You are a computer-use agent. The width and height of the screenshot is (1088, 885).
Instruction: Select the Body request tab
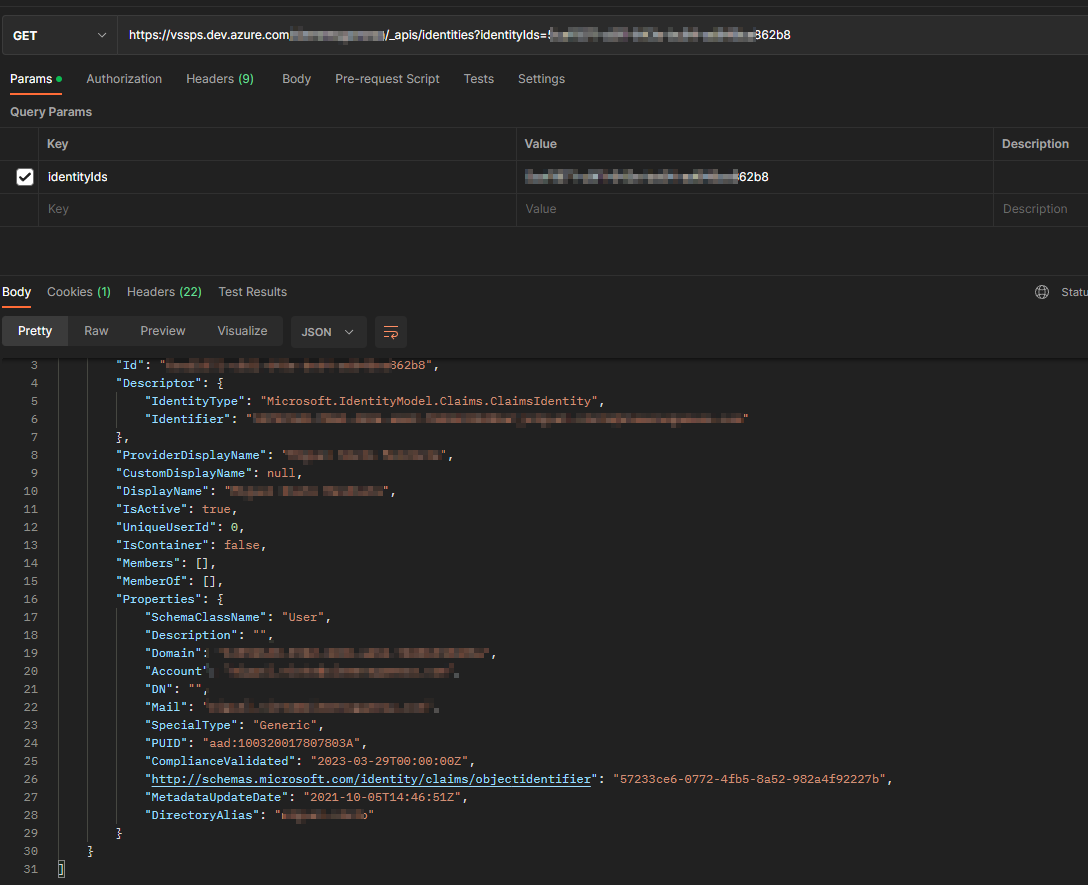pos(296,78)
